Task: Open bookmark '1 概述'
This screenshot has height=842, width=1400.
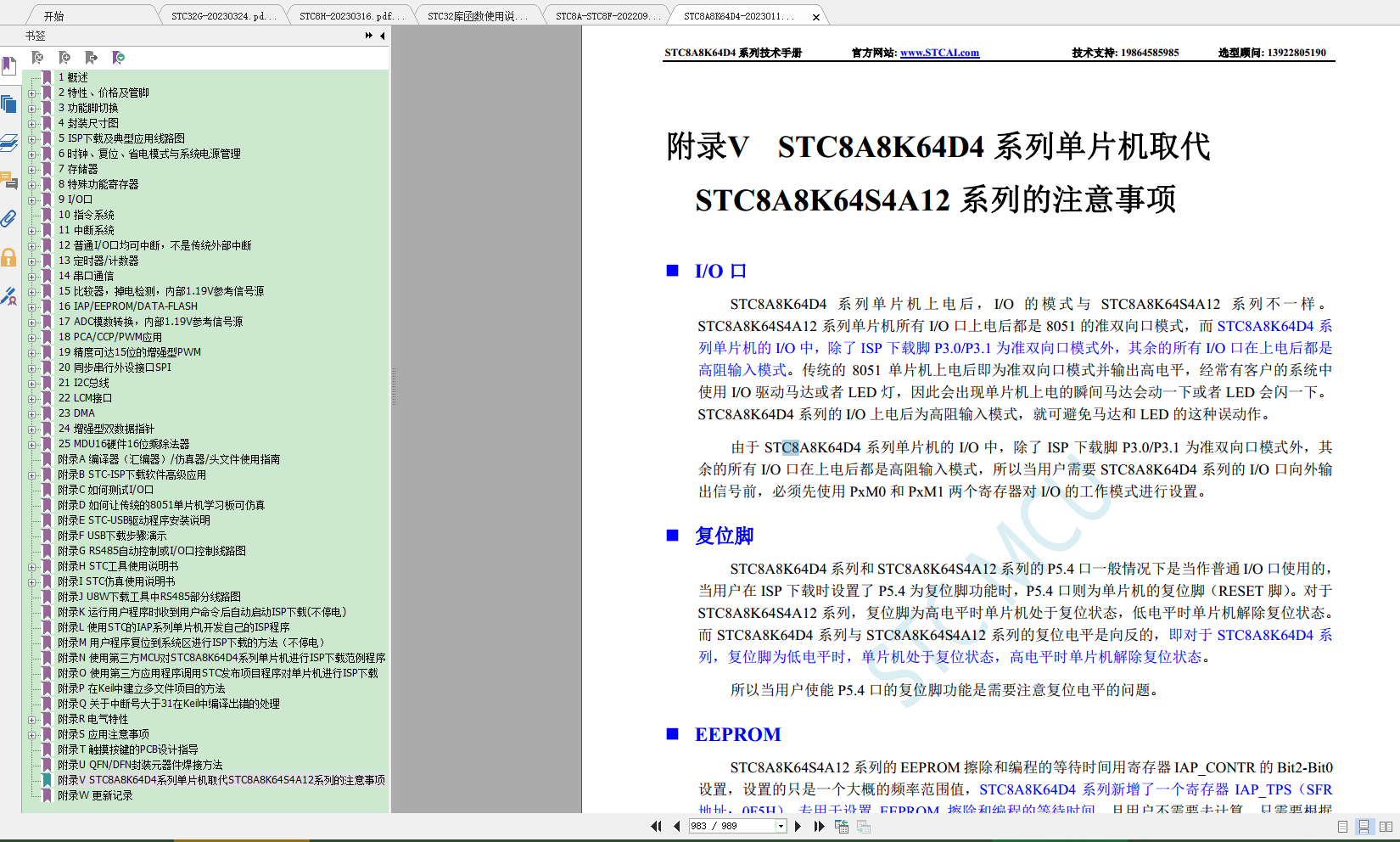Action: point(73,77)
